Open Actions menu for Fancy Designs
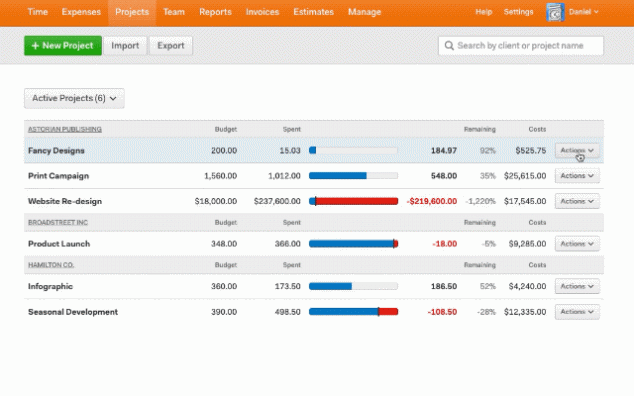The image size is (634, 396). pos(577,150)
